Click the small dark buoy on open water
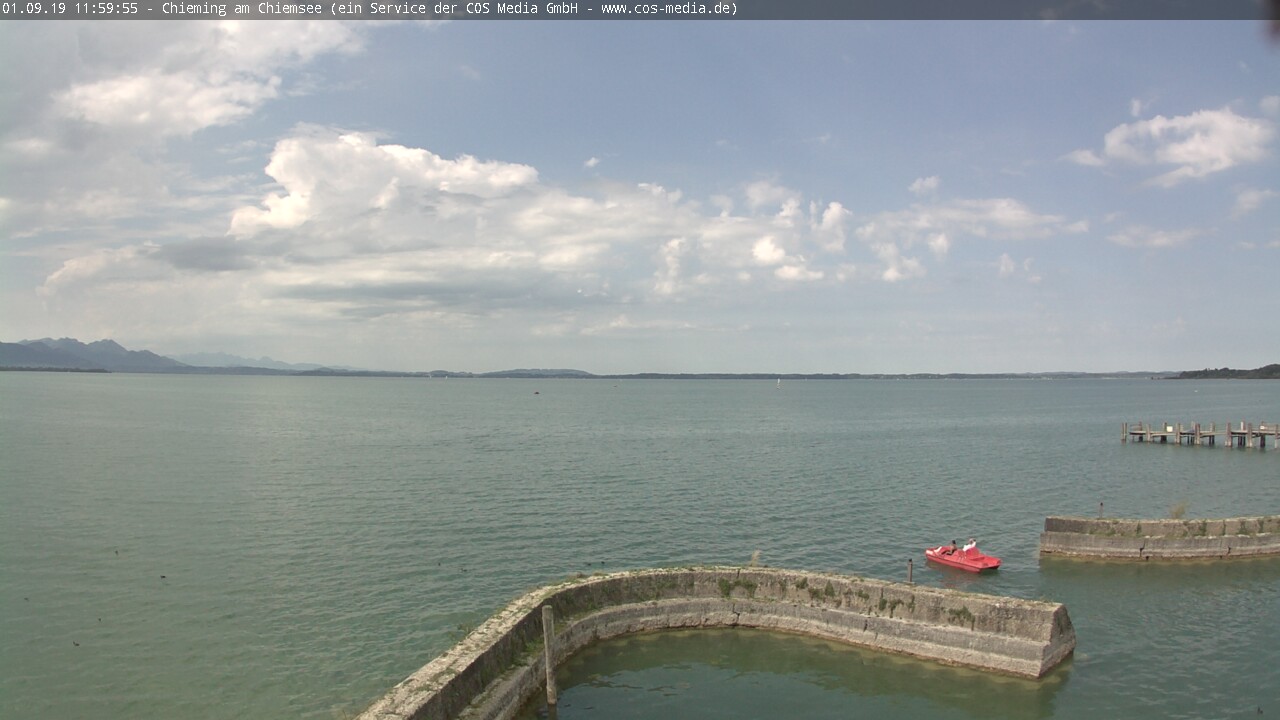Image resolution: width=1280 pixels, height=720 pixels. [536, 393]
